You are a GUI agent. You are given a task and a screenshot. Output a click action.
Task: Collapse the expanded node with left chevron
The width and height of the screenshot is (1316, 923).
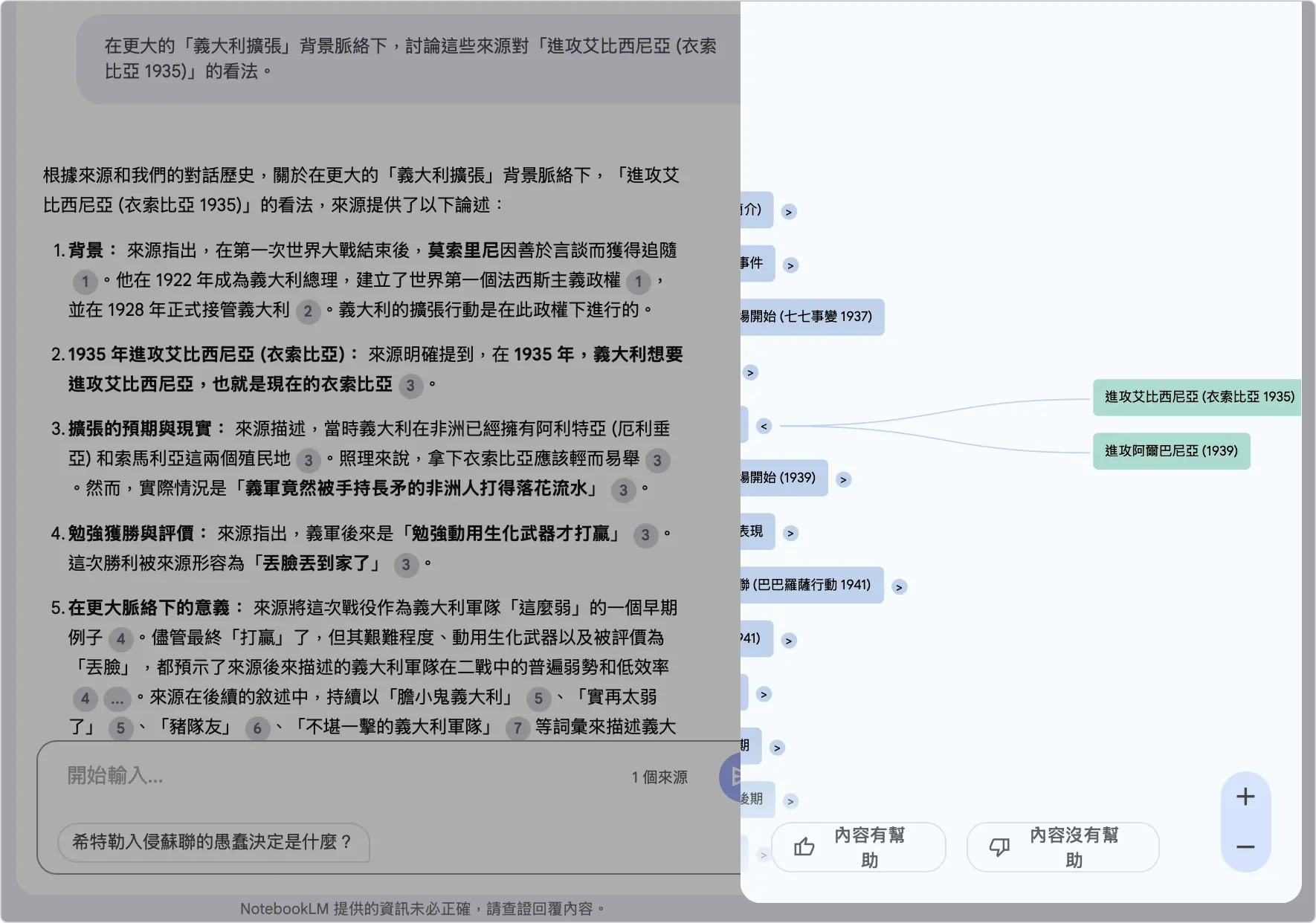point(764,426)
